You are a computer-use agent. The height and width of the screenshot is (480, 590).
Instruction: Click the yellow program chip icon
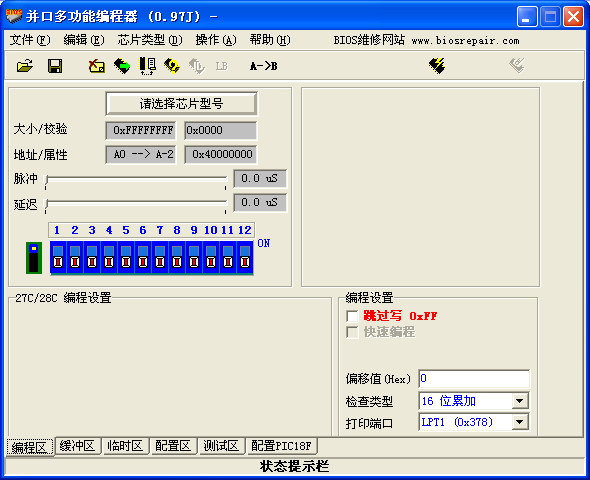click(172, 66)
